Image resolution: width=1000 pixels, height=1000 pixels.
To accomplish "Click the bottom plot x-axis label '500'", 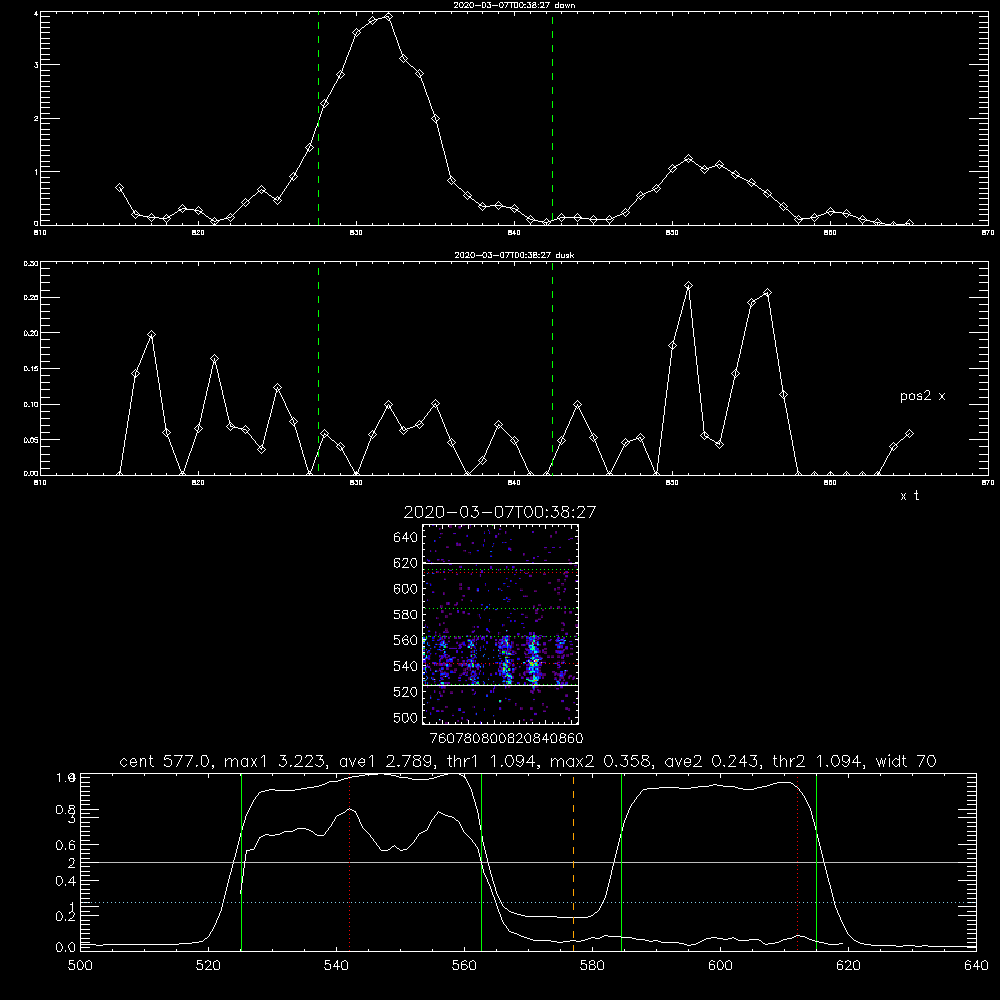I will (80, 966).
